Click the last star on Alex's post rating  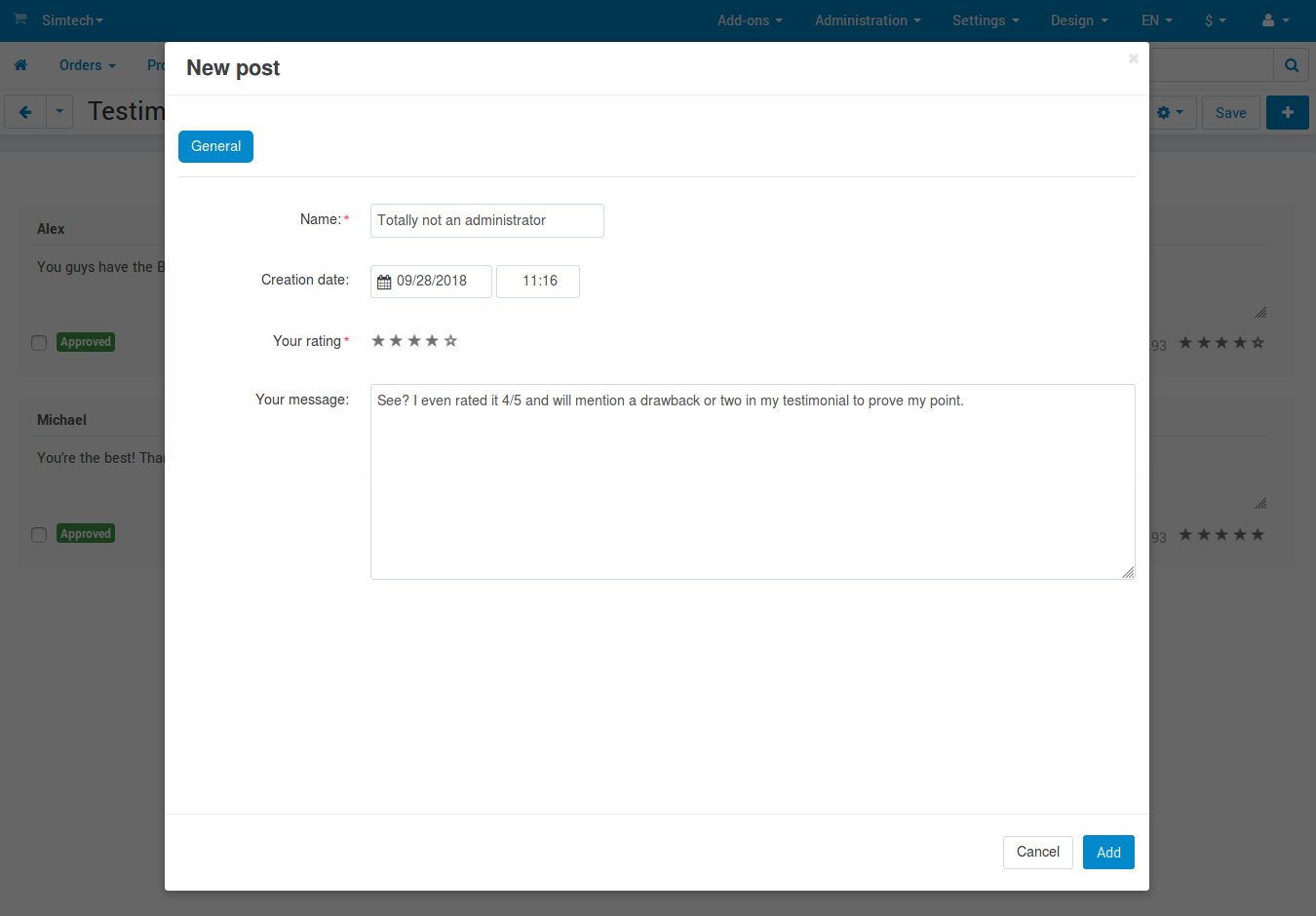[x=1258, y=343]
